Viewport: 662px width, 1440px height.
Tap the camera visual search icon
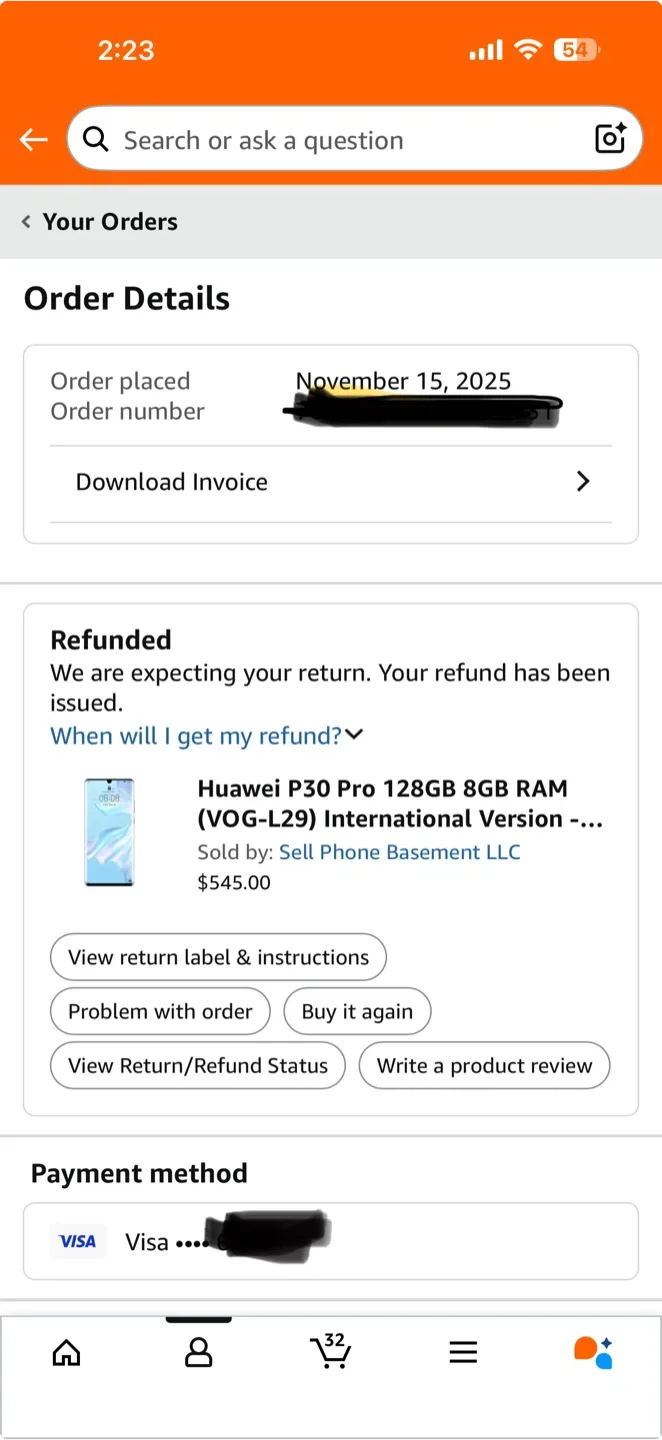pos(610,139)
